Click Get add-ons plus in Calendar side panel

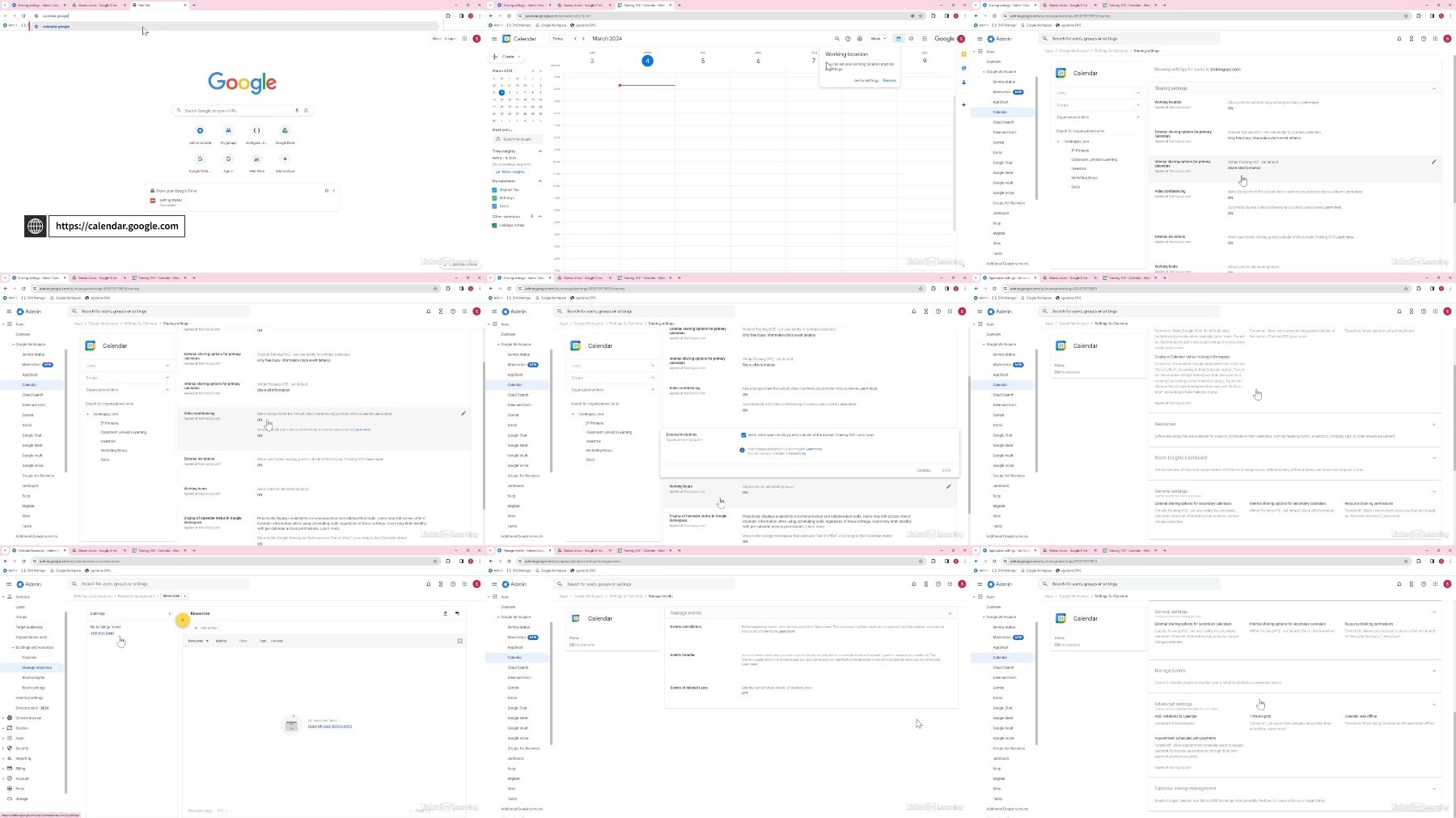point(963,104)
